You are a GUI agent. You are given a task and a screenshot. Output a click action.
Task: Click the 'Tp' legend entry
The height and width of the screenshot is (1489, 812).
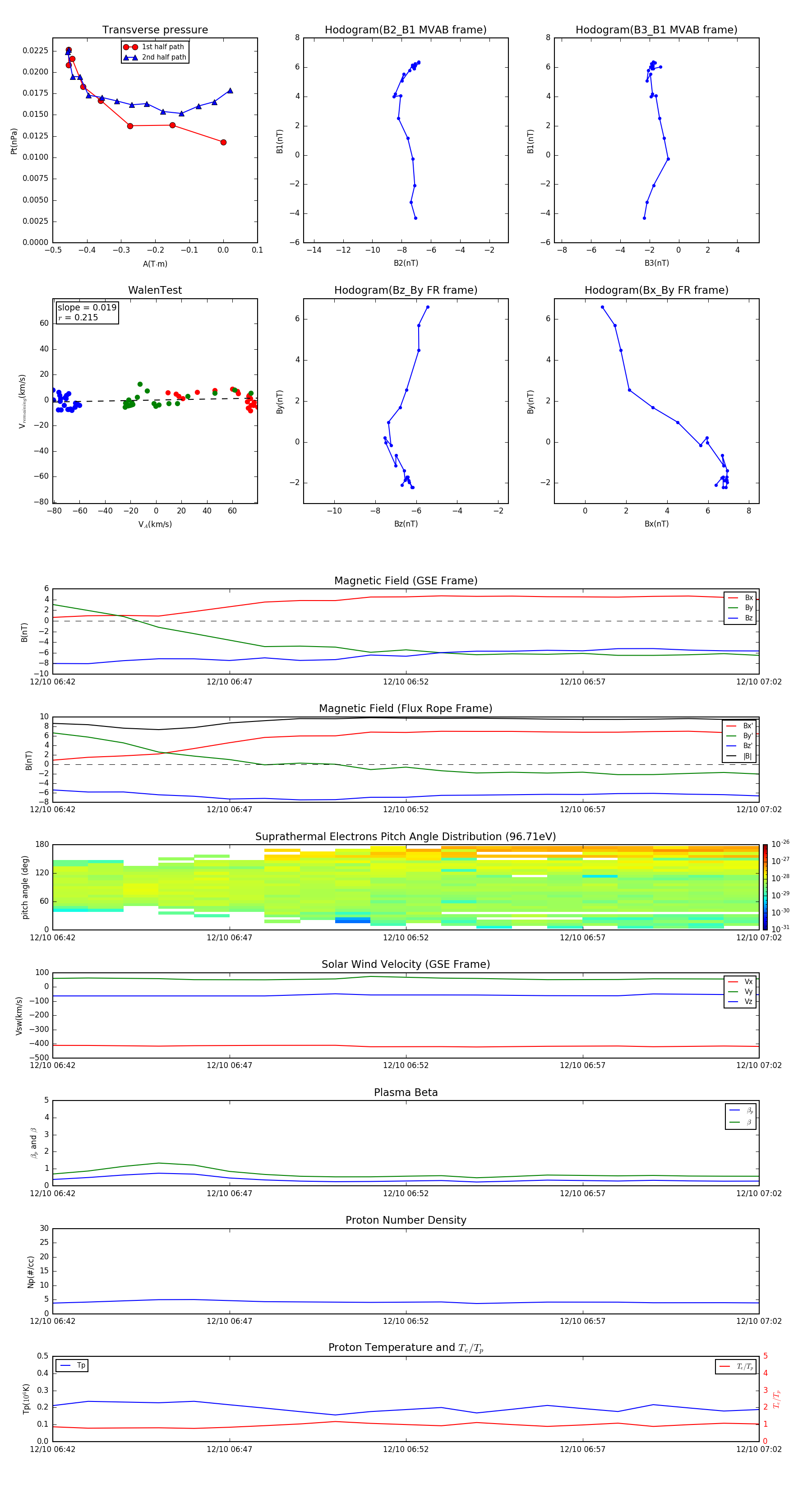tap(73, 1365)
